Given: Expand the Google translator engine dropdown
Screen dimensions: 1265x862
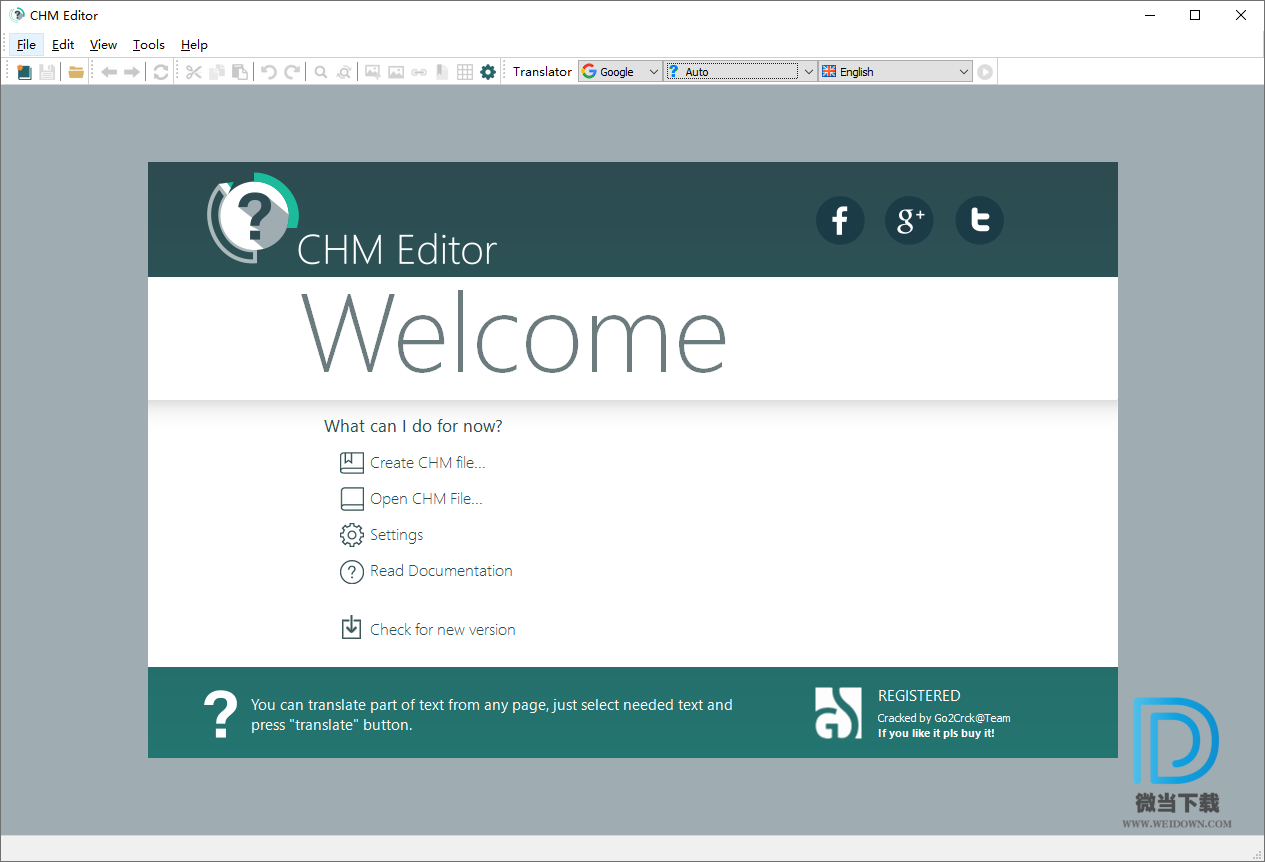Looking at the screenshot, I should pyautogui.click(x=654, y=72).
